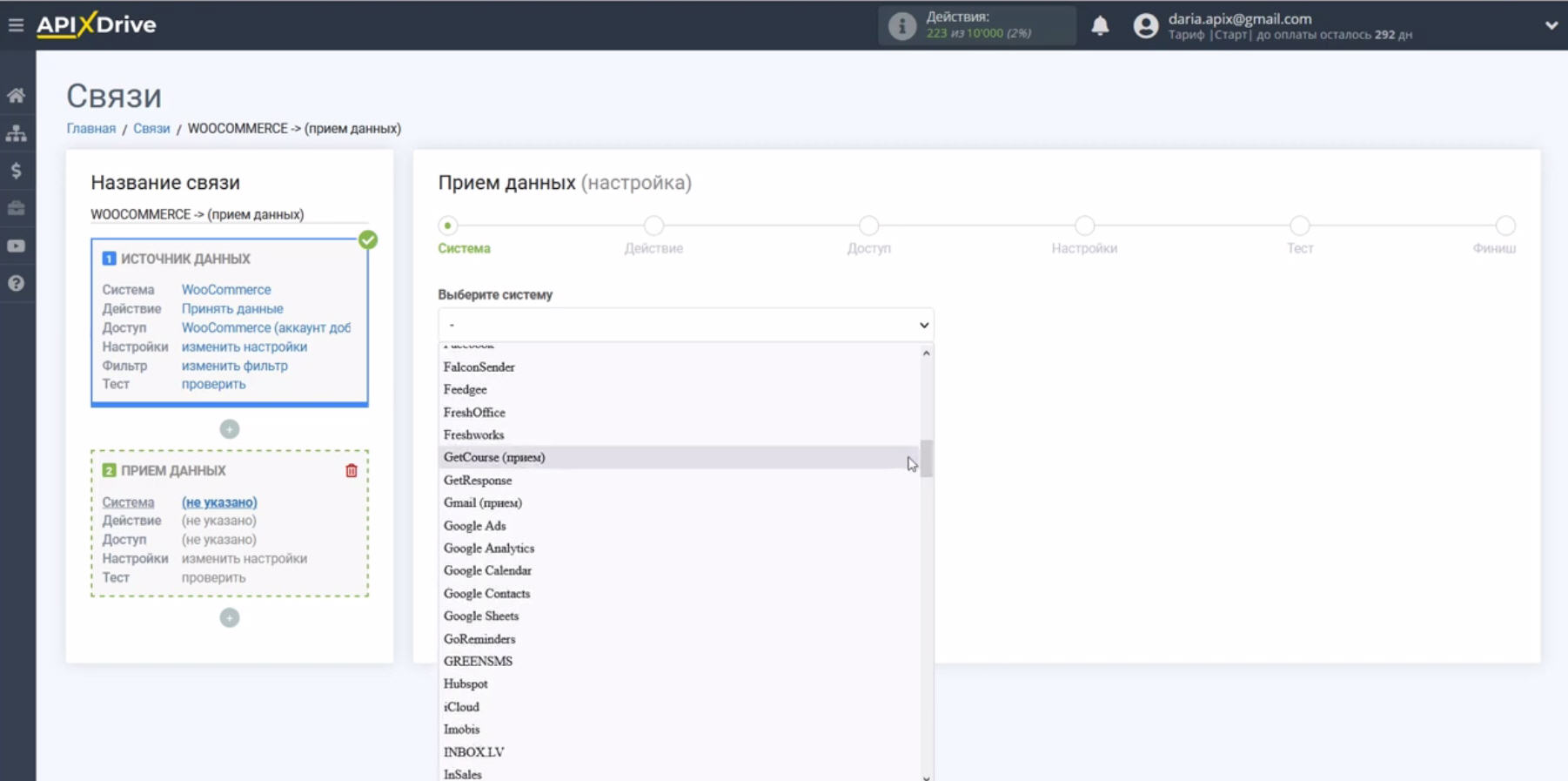Open the dollar billing sidebar icon

coord(17,171)
